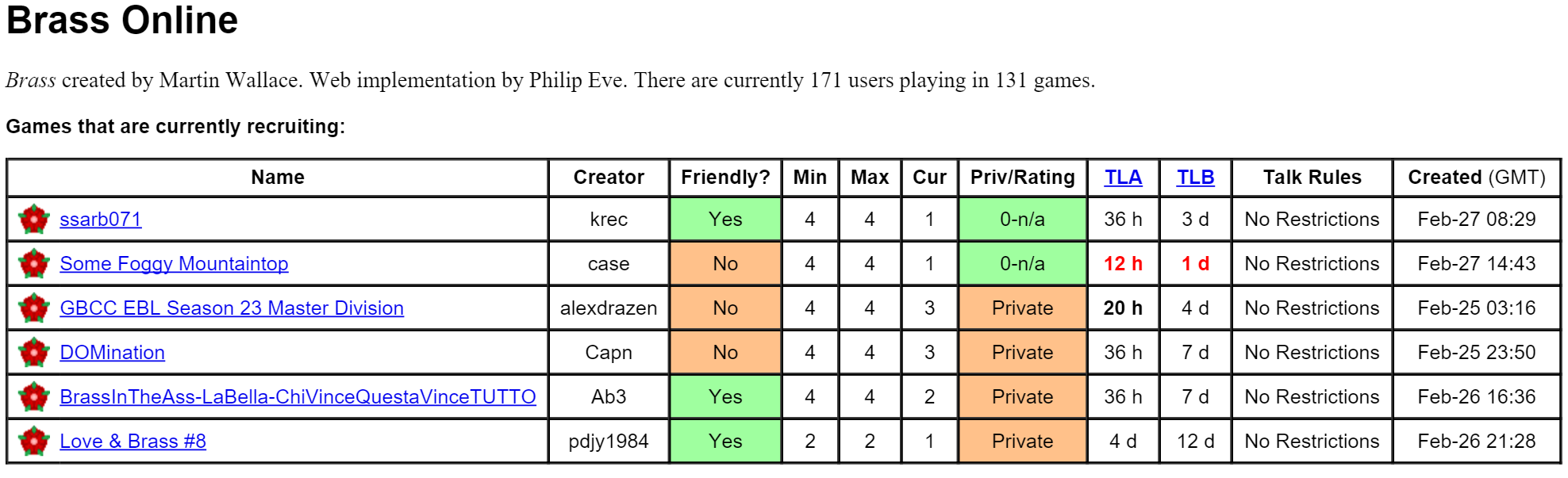Viewport: 1568px width, 478px height.
Task: Click creator name alexdrazen
Action: pos(609,308)
